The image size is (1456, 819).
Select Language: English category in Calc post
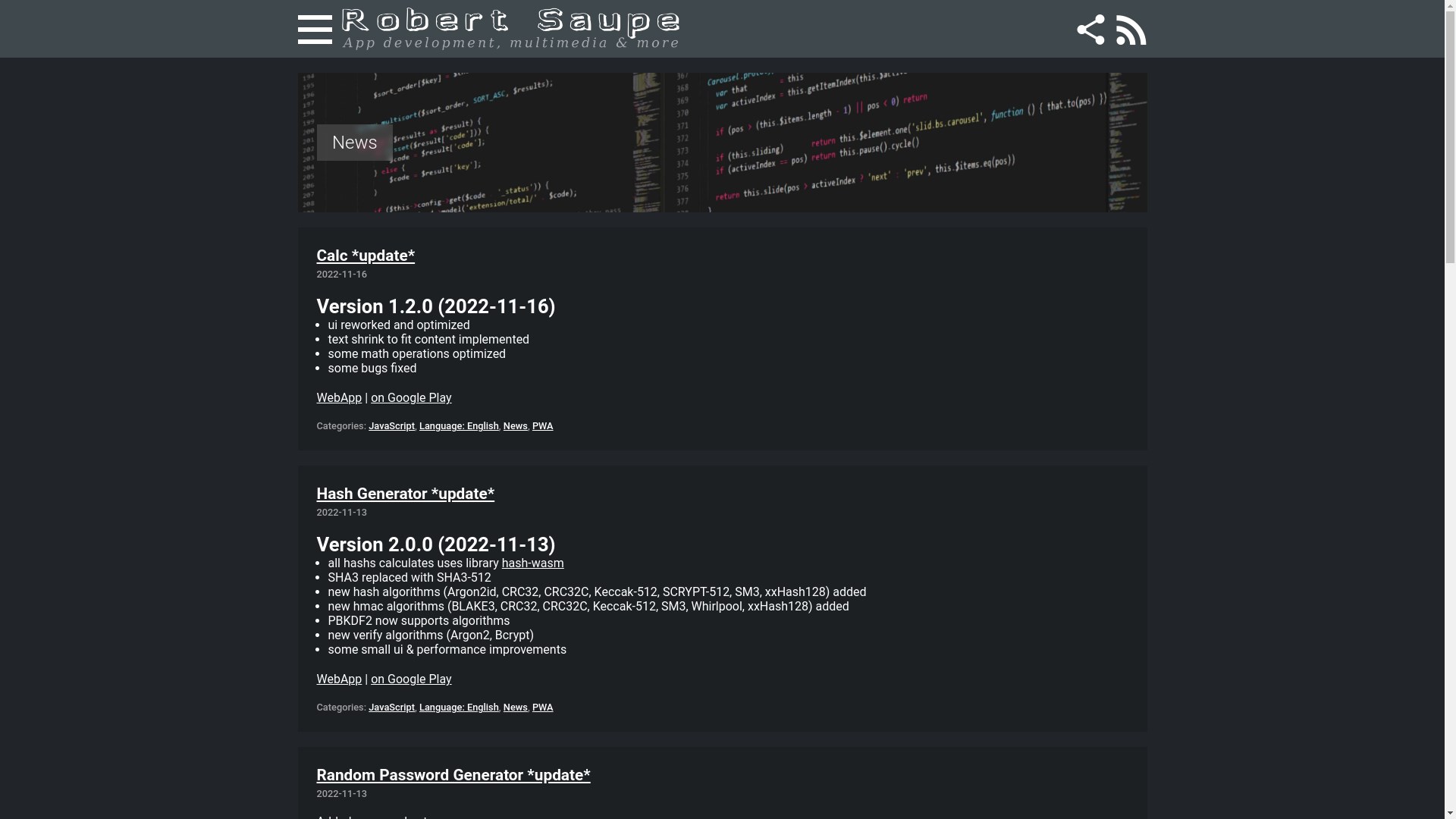coord(458,426)
